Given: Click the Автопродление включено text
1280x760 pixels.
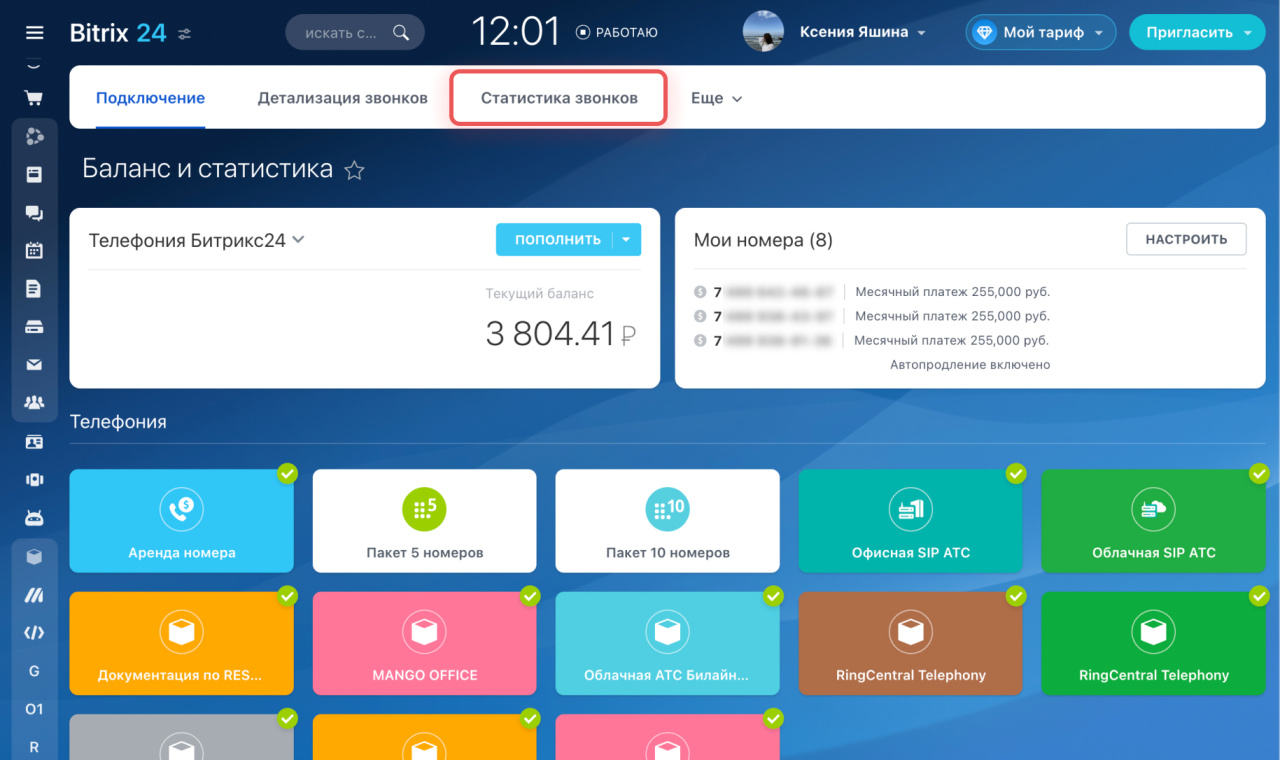Looking at the screenshot, I should [970, 365].
